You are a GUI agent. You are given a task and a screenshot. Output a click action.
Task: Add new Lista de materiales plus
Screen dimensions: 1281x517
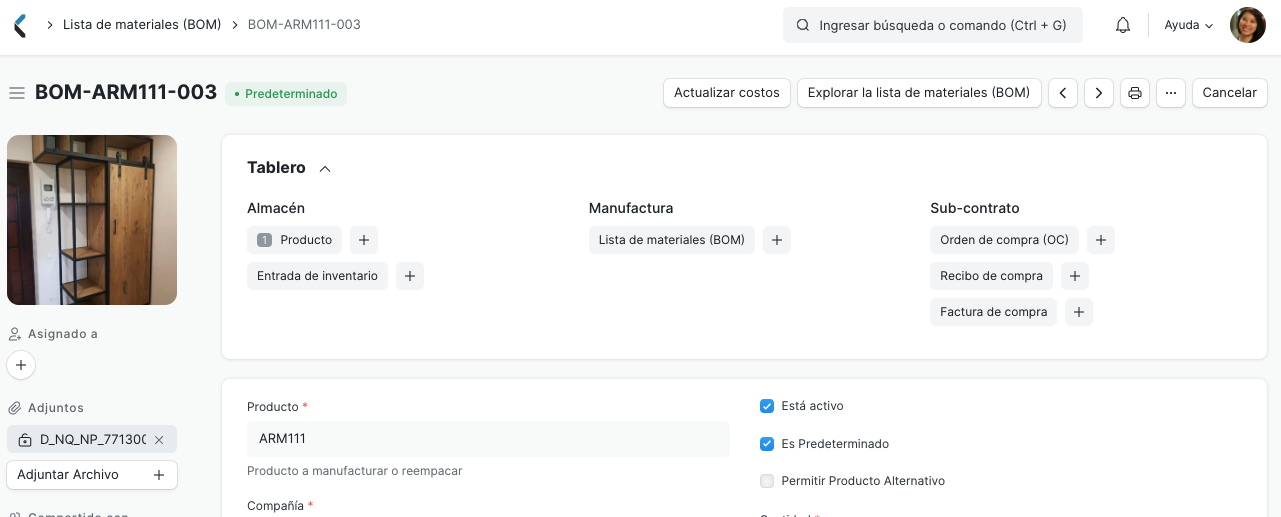click(777, 240)
